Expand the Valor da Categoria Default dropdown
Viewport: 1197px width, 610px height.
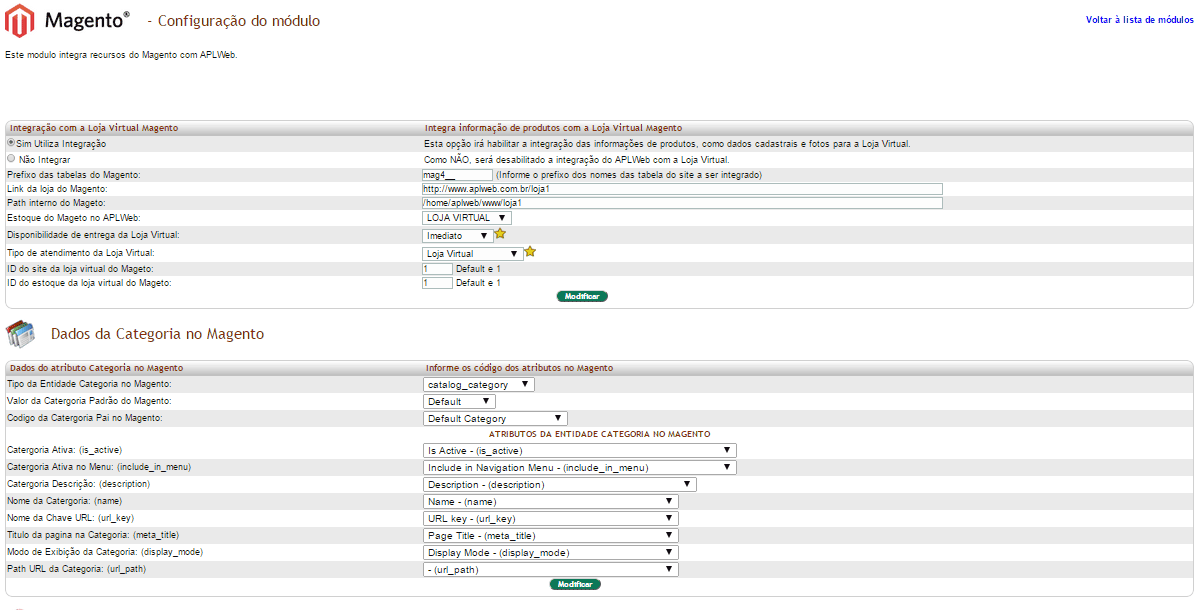tap(460, 402)
